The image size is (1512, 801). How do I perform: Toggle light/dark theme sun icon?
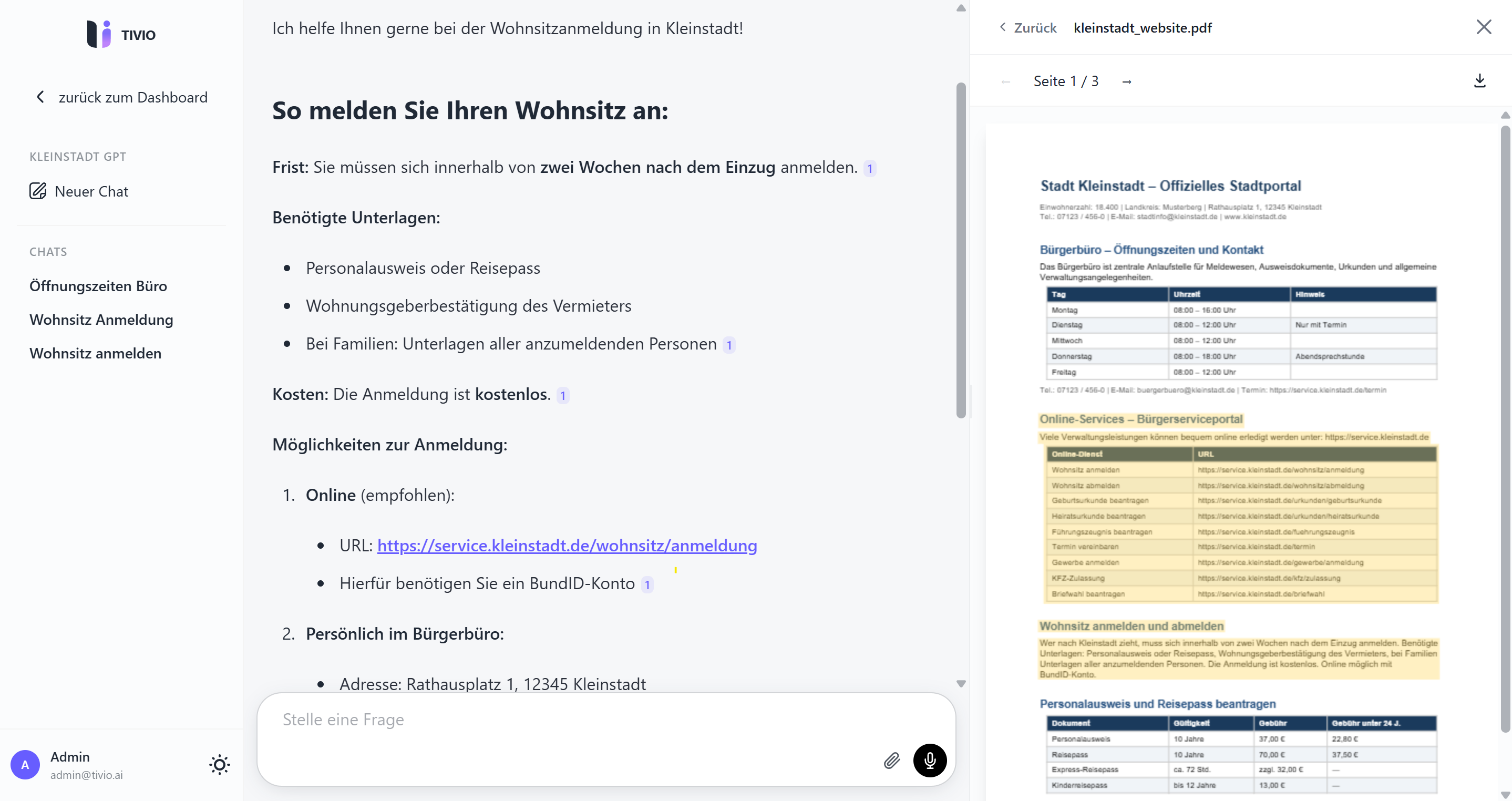point(220,765)
